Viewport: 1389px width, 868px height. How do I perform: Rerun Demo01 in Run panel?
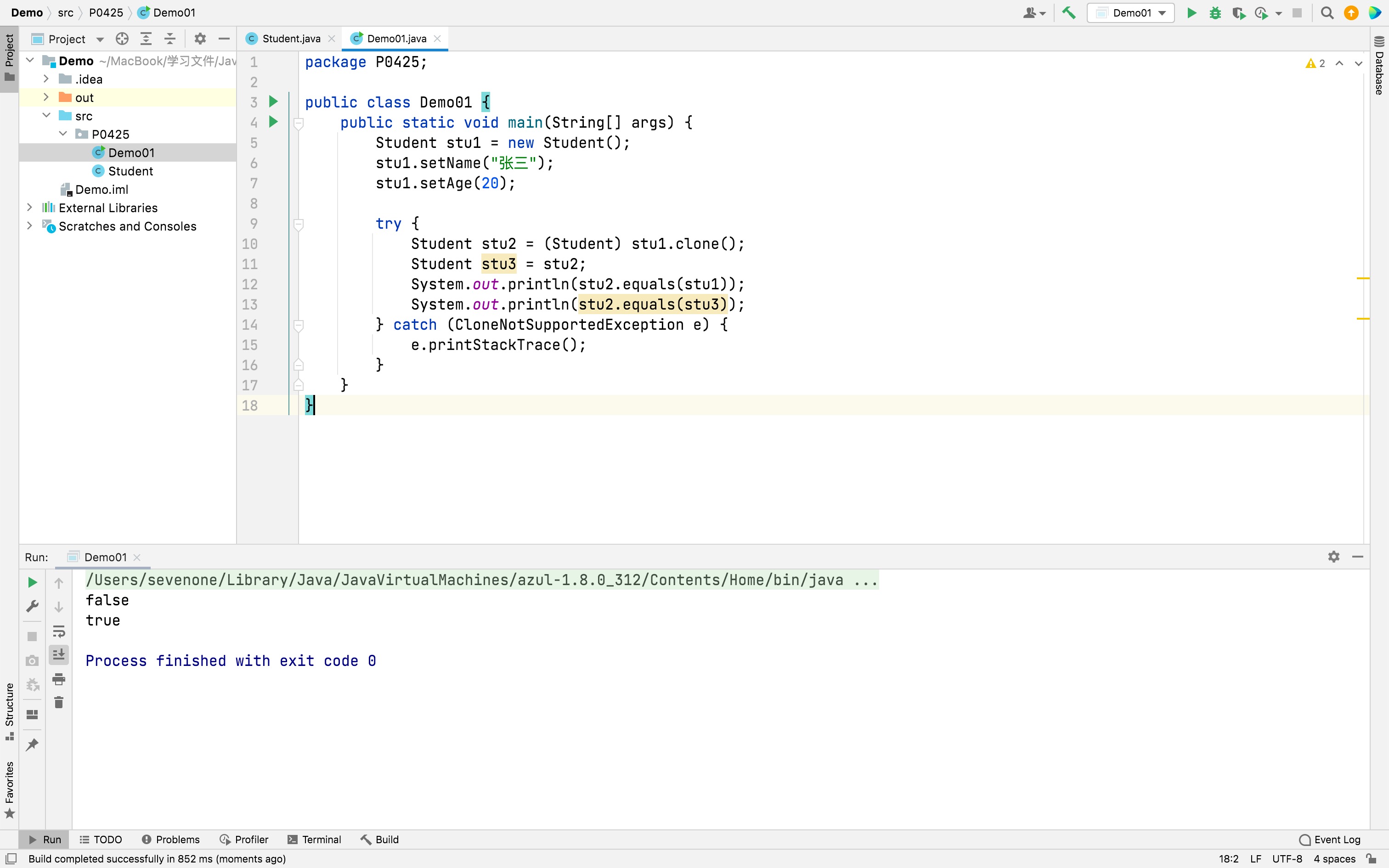(32, 583)
